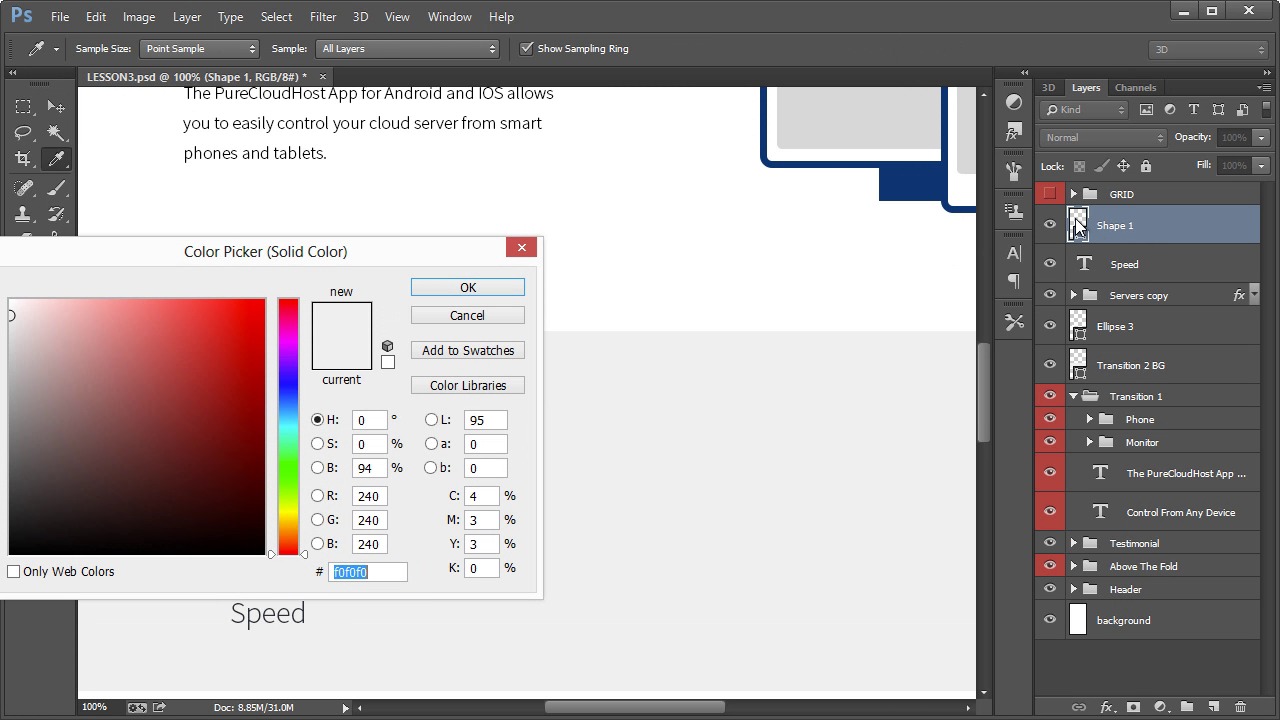This screenshot has width=1280, height=720.
Task: Select the History Brush tool
Action: [56, 214]
